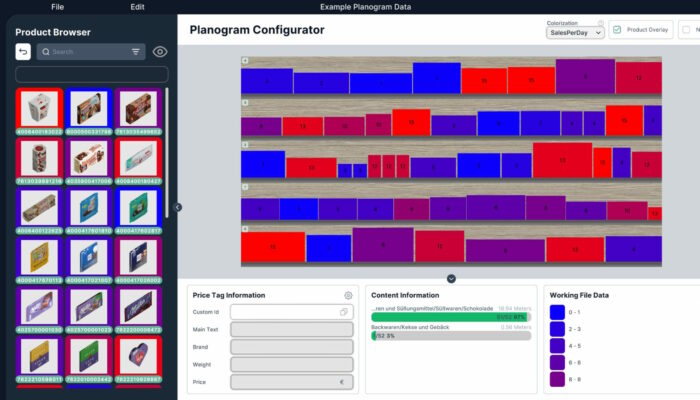Click the Product Browser vertical scrollbar
The width and height of the screenshot is (700, 400).
[x=167, y=153]
